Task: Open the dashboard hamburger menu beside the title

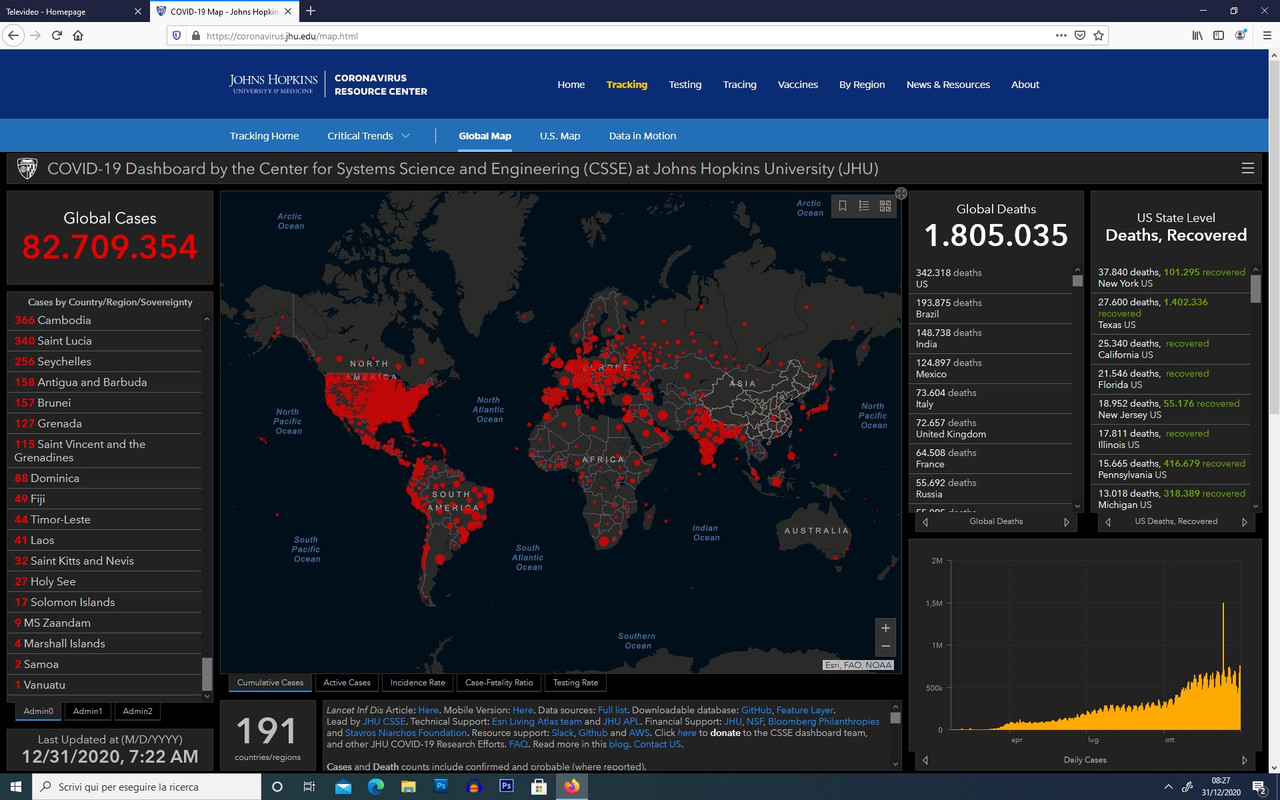Action: click(1248, 168)
